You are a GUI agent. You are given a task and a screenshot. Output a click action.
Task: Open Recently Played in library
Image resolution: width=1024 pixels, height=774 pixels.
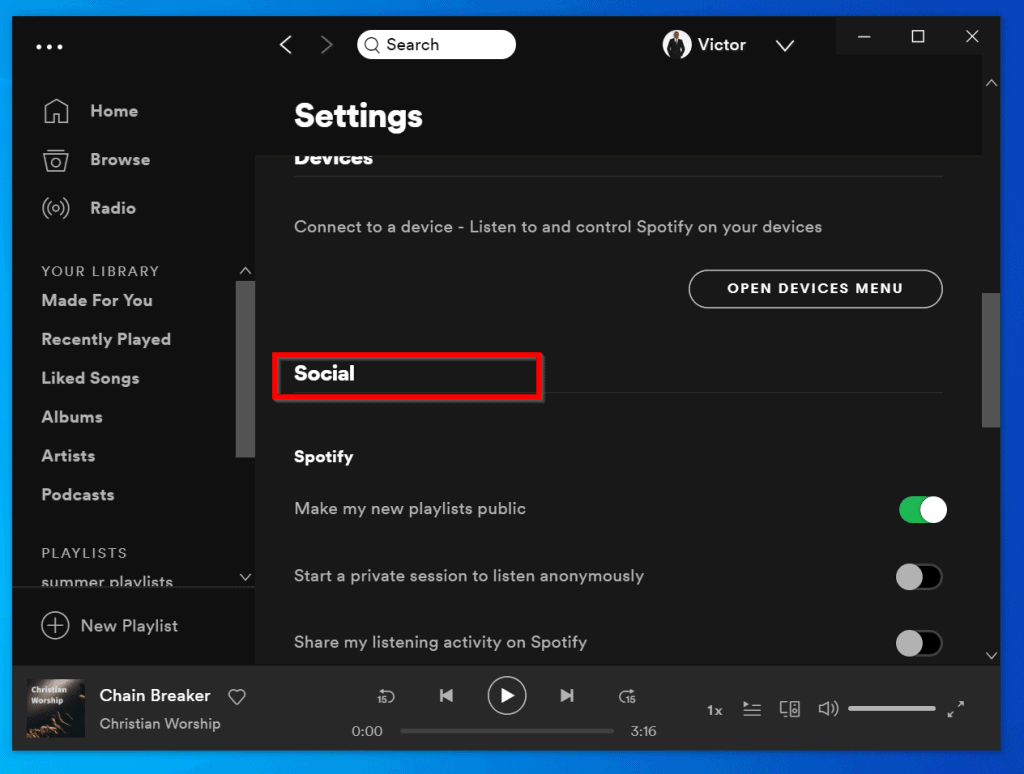point(106,339)
